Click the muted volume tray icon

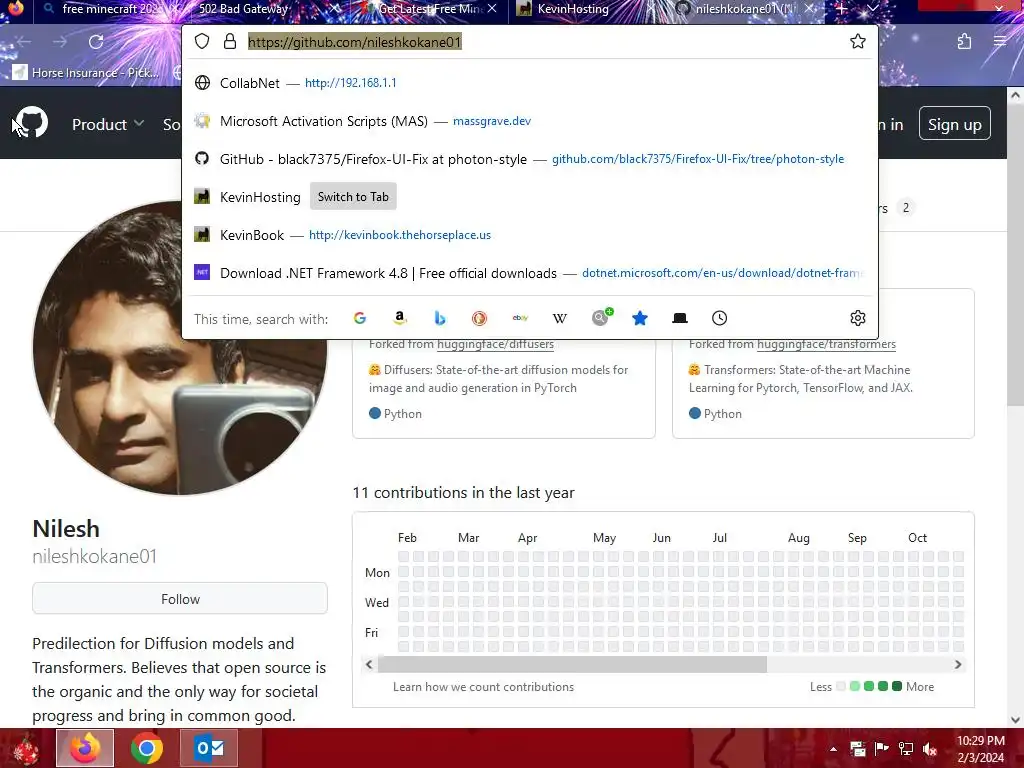click(x=930, y=749)
